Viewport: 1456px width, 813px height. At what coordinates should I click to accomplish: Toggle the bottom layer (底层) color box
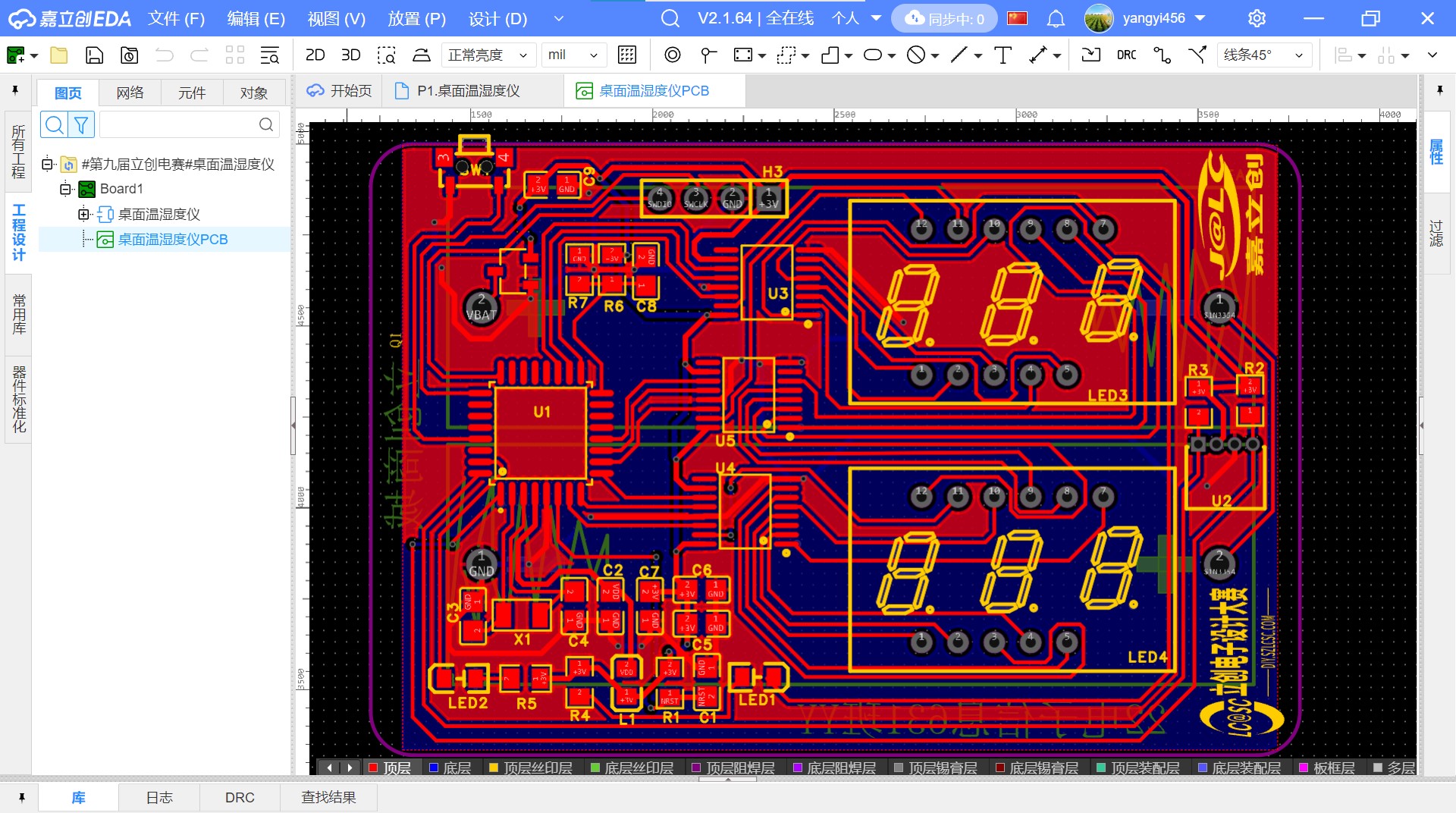pos(434,767)
